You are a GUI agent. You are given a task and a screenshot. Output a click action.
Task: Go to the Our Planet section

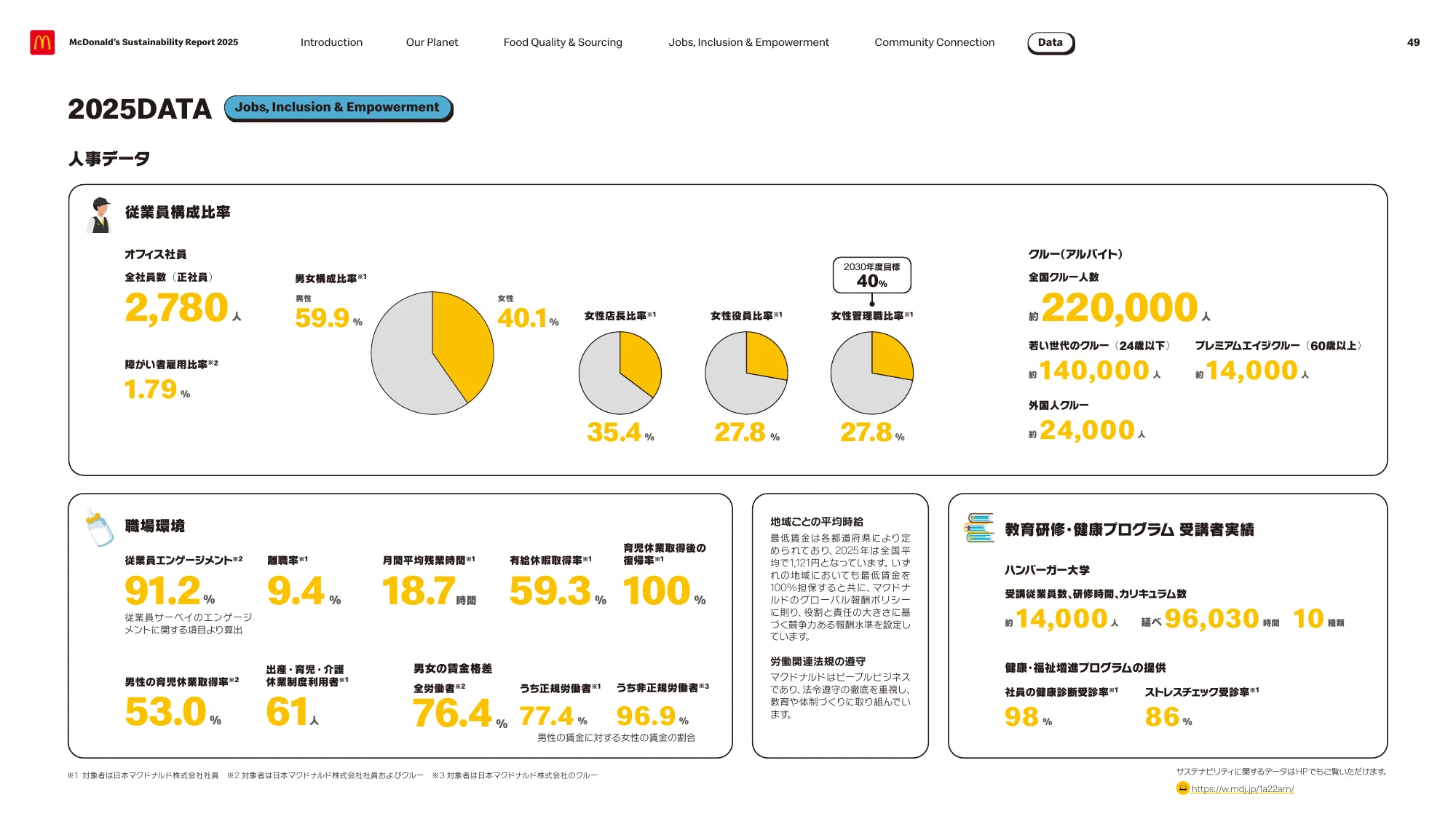click(432, 42)
